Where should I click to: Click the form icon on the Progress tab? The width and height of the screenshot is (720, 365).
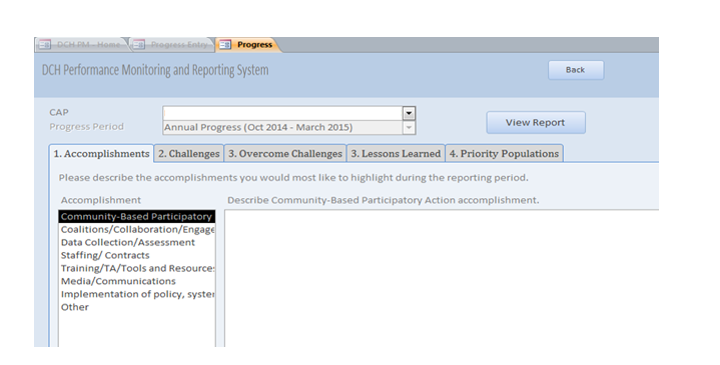point(225,45)
